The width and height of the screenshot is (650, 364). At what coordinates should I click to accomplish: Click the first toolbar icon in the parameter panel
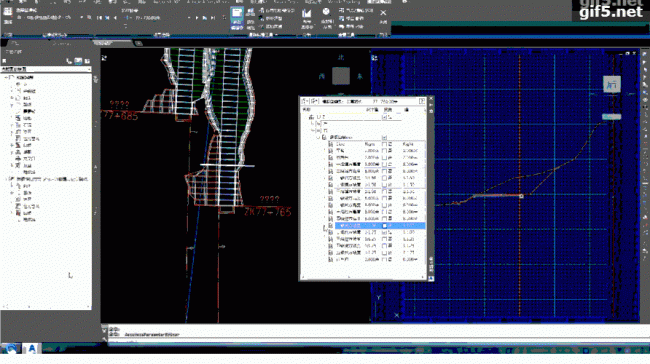305,101
